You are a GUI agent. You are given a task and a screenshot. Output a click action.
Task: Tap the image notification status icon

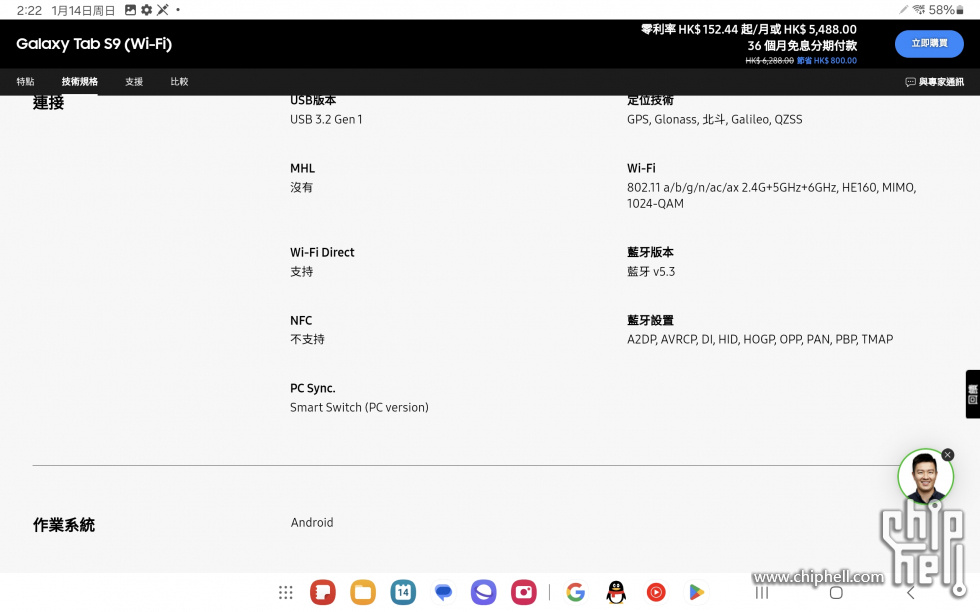[x=130, y=10]
